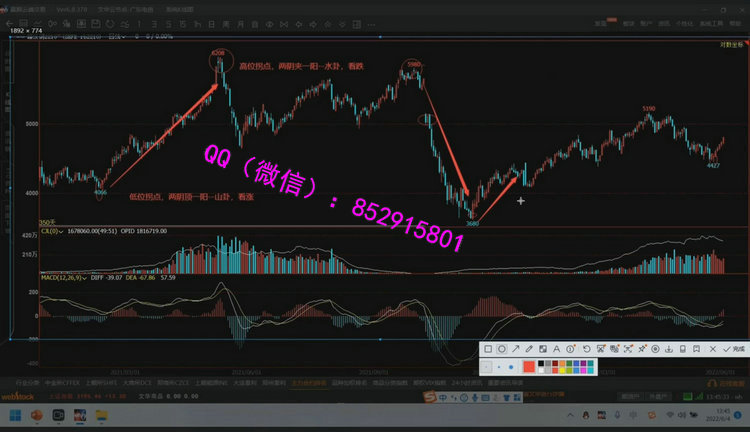Viewport: 750px width, 432px height.
Task: Choose the medium brush size dot
Action: coord(499,367)
